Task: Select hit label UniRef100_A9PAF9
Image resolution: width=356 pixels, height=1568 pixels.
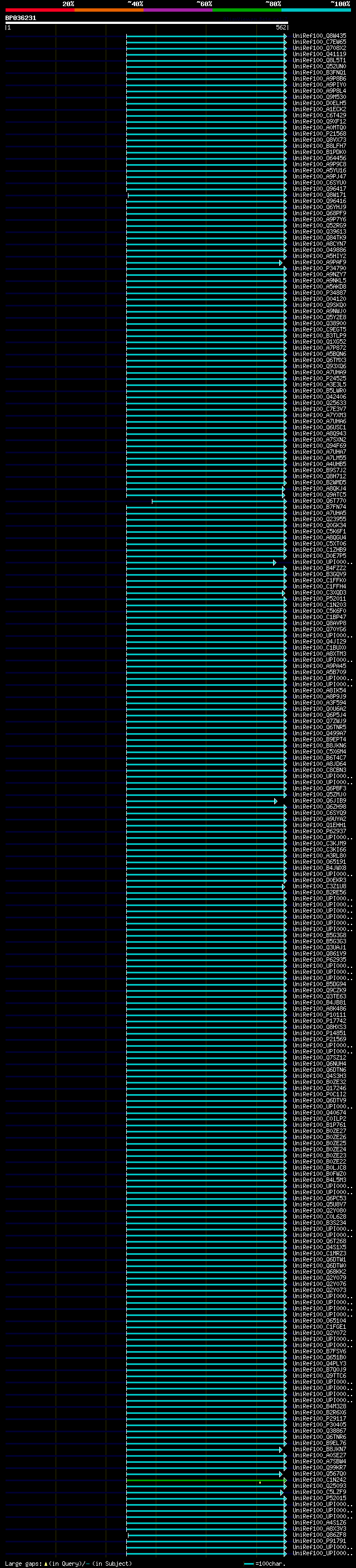Action: (319, 263)
